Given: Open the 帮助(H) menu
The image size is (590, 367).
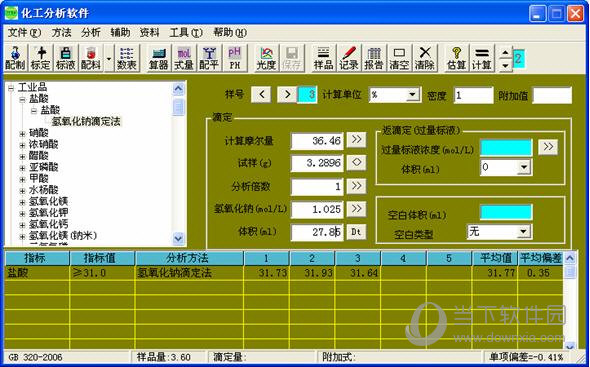Looking at the screenshot, I should (x=230, y=32).
